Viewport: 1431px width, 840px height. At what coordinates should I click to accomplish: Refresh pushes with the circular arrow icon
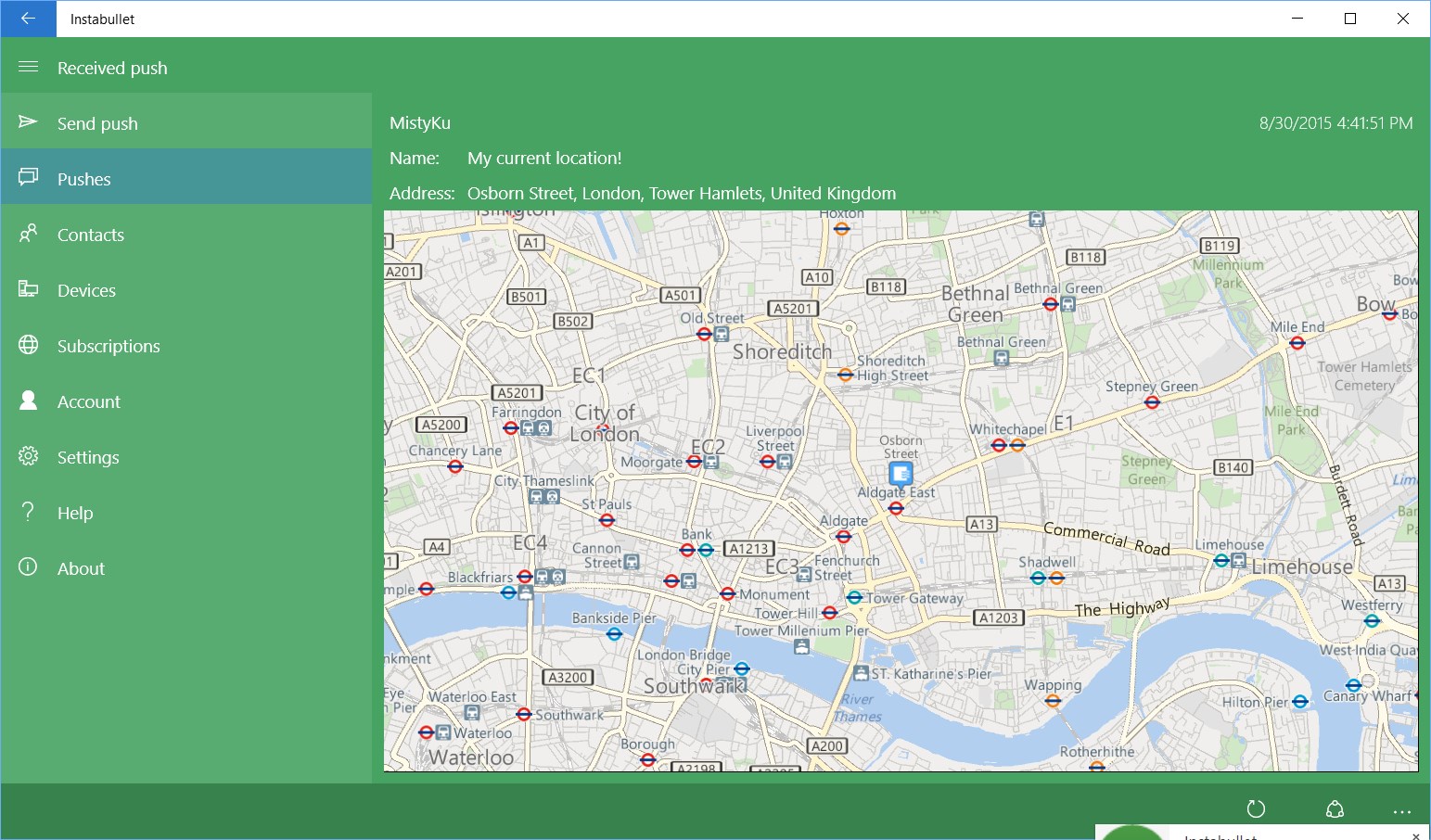(x=1256, y=808)
